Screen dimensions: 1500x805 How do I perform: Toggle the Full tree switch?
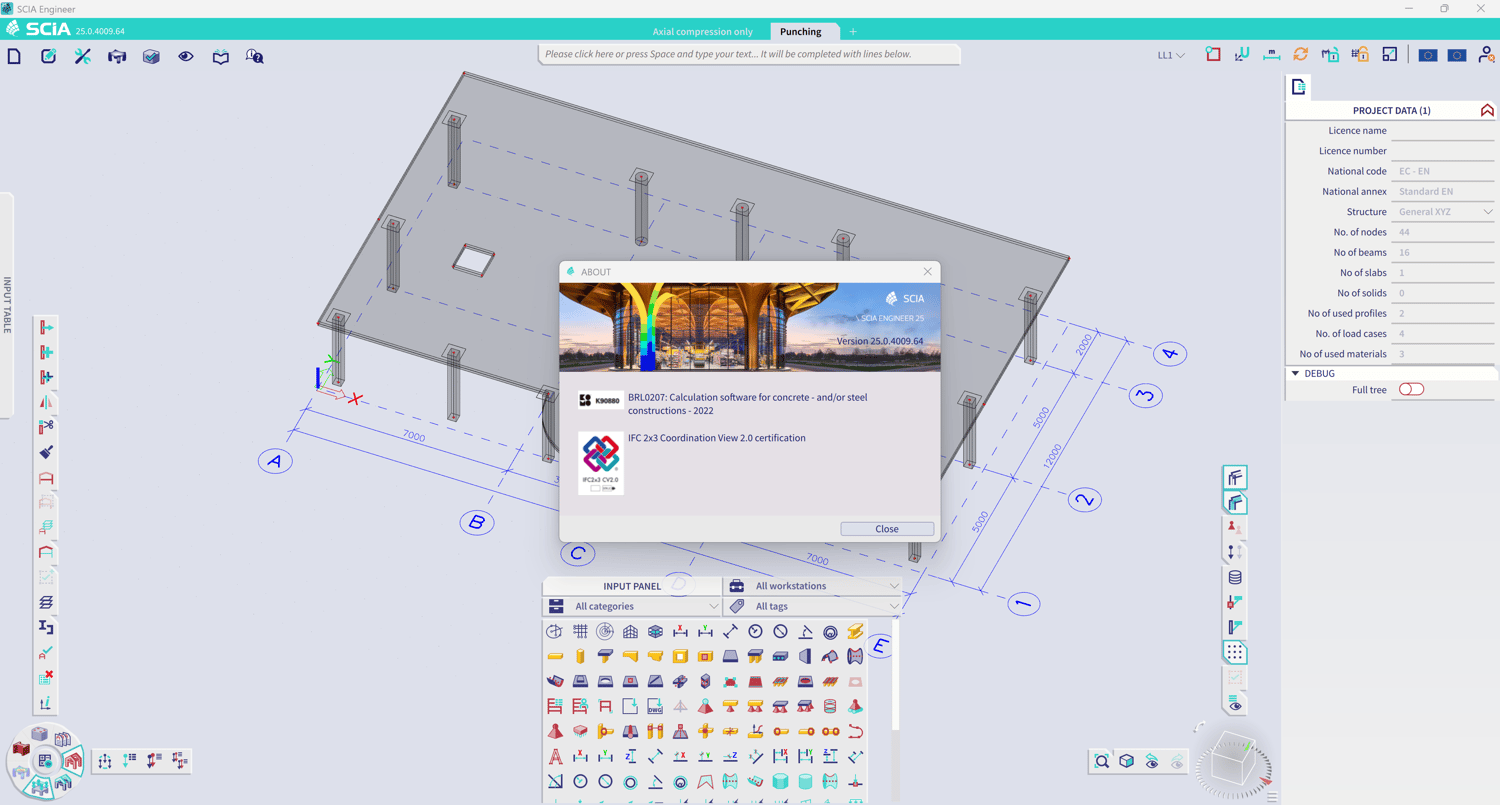(x=1411, y=389)
